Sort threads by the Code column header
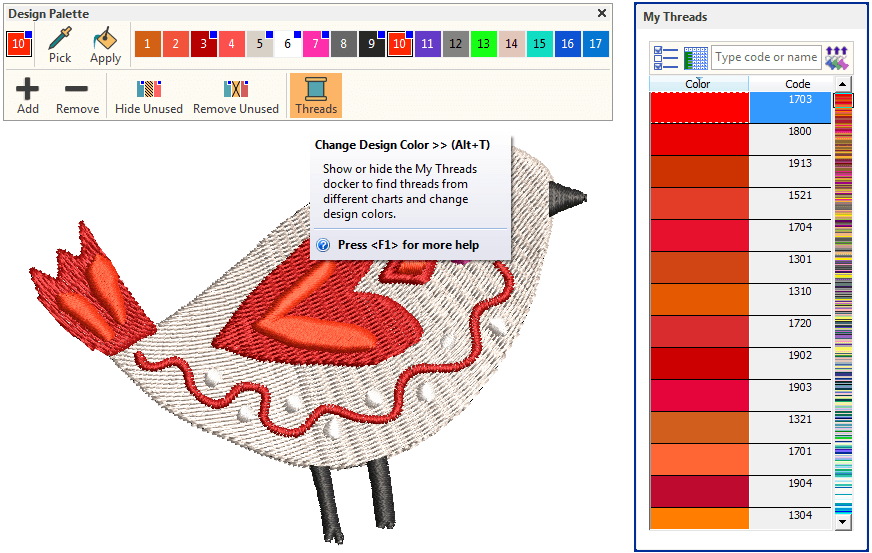 [x=797, y=84]
